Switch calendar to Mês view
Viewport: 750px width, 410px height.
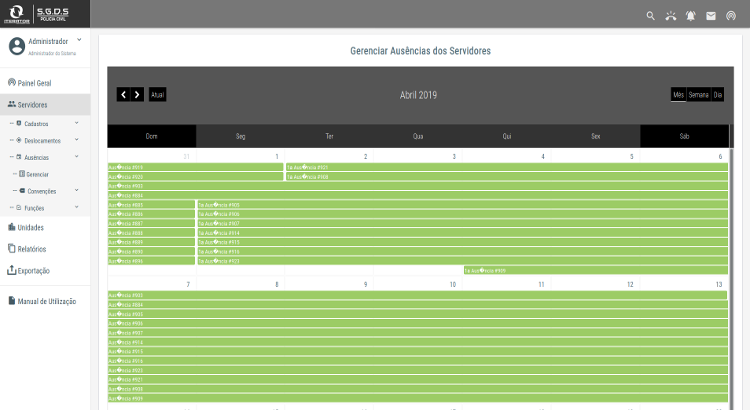[x=678, y=94]
